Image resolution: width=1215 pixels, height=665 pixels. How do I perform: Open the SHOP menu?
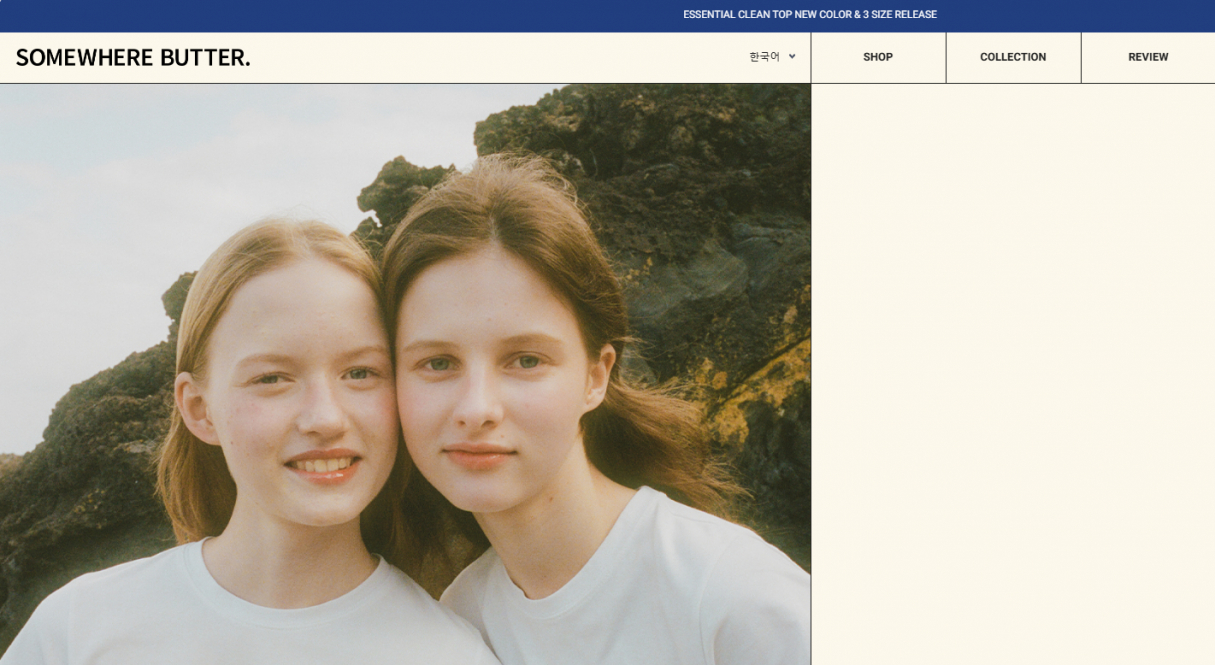click(878, 57)
